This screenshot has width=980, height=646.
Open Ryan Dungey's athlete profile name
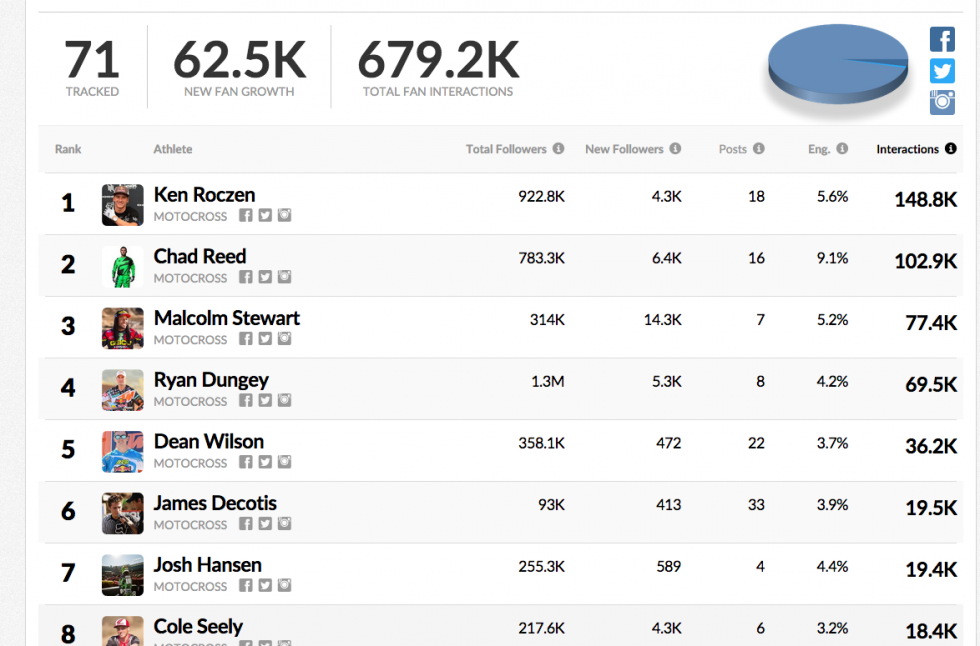pyautogui.click(x=211, y=380)
